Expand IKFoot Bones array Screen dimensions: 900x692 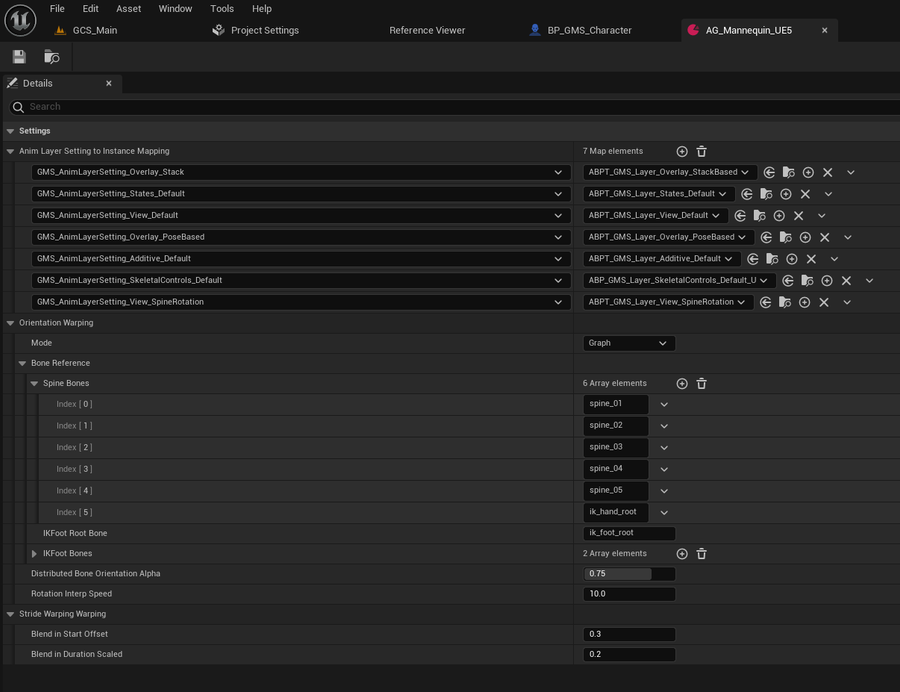pyautogui.click(x=34, y=554)
